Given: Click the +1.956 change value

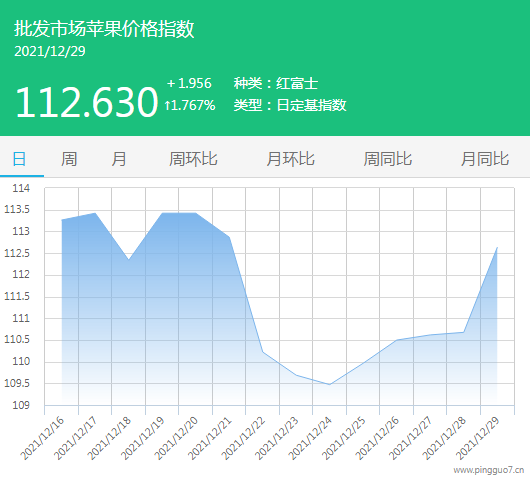Looking at the screenshot, I should point(189,83).
